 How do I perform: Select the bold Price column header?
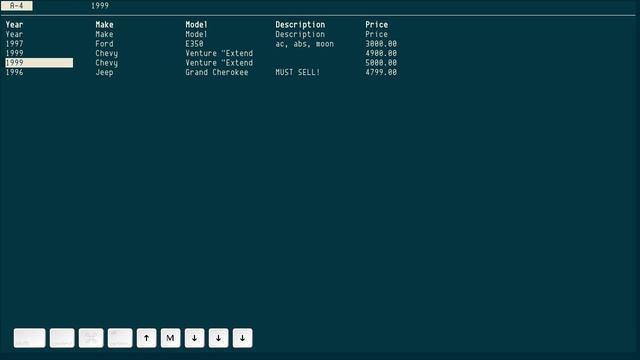376,24
